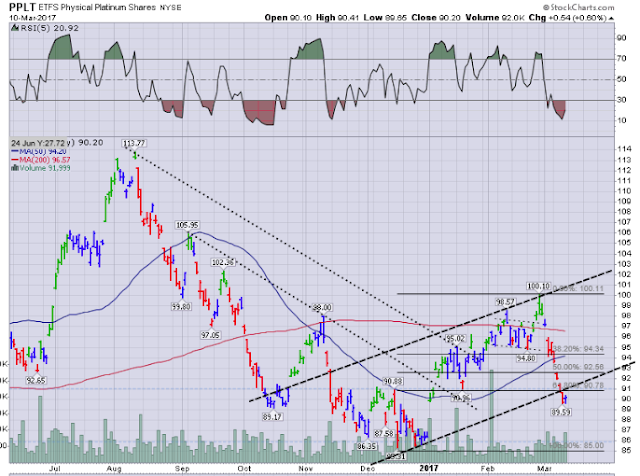This screenshot has width=640, height=476.
Task: Click the 113.77 peak price label
Action: 134,143
